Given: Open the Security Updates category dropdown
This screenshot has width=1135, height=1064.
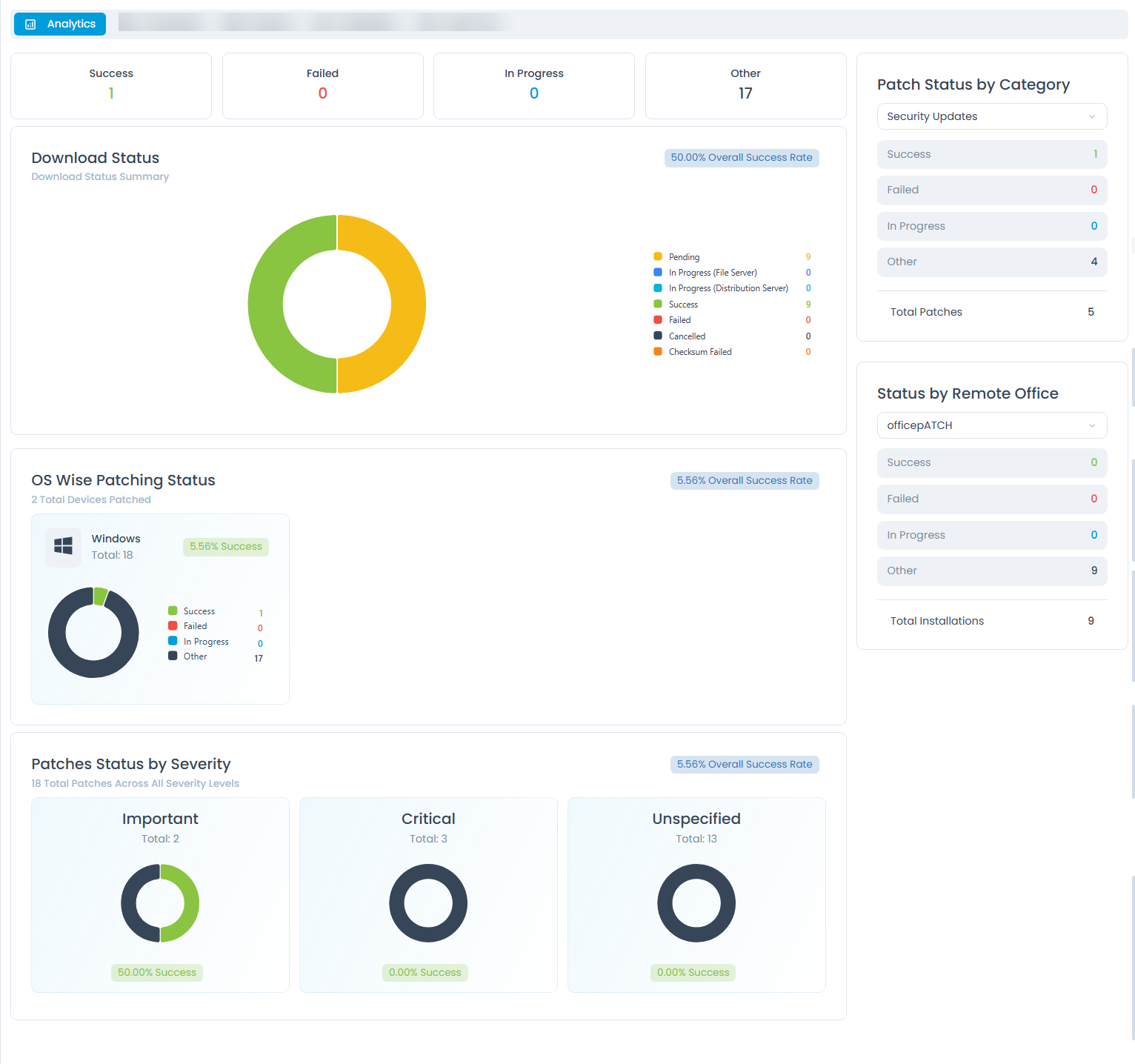Looking at the screenshot, I should click(x=991, y=116).
